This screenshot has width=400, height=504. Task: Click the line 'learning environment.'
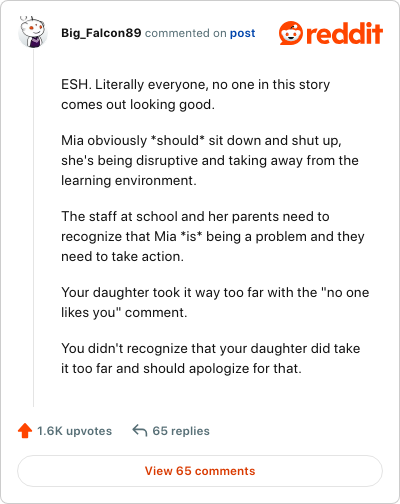tap(129, 180)
